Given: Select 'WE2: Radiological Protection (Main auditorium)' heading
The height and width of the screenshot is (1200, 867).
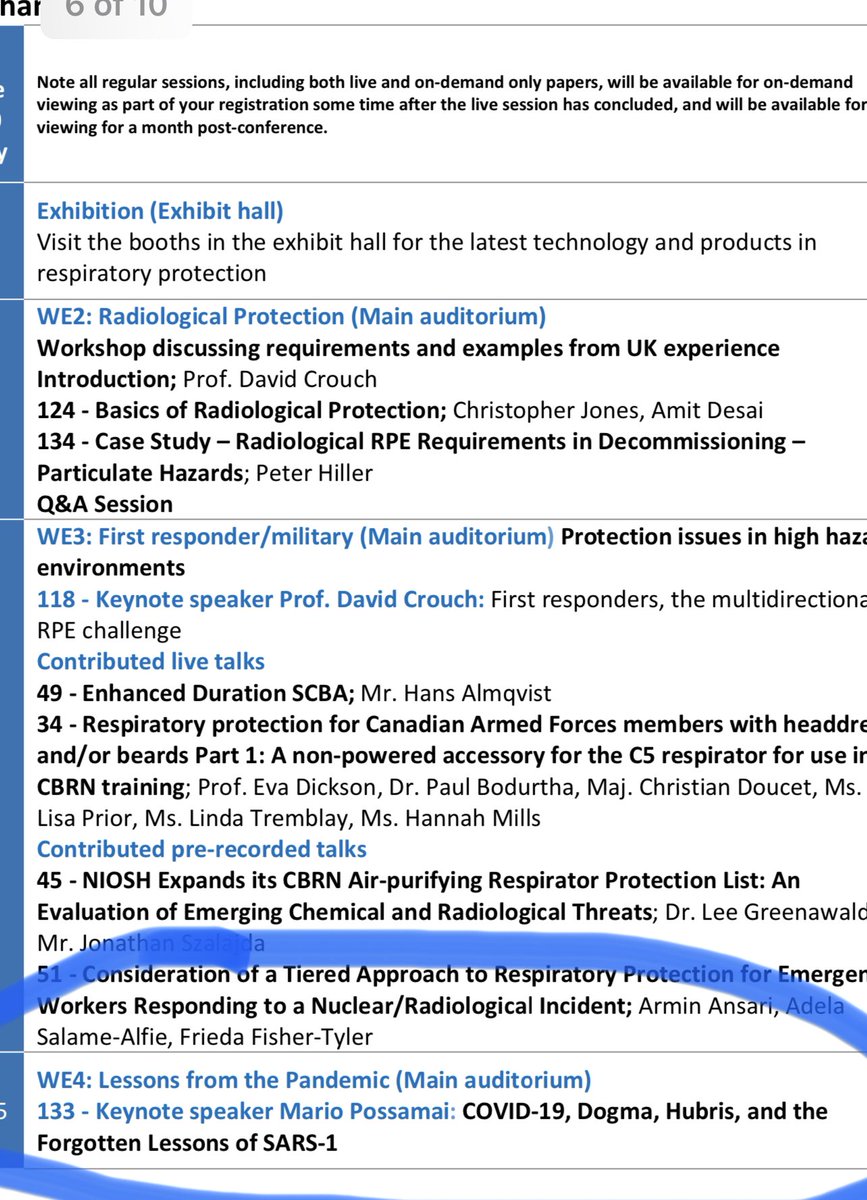Looking at the screenshot, I should (292, 317).
